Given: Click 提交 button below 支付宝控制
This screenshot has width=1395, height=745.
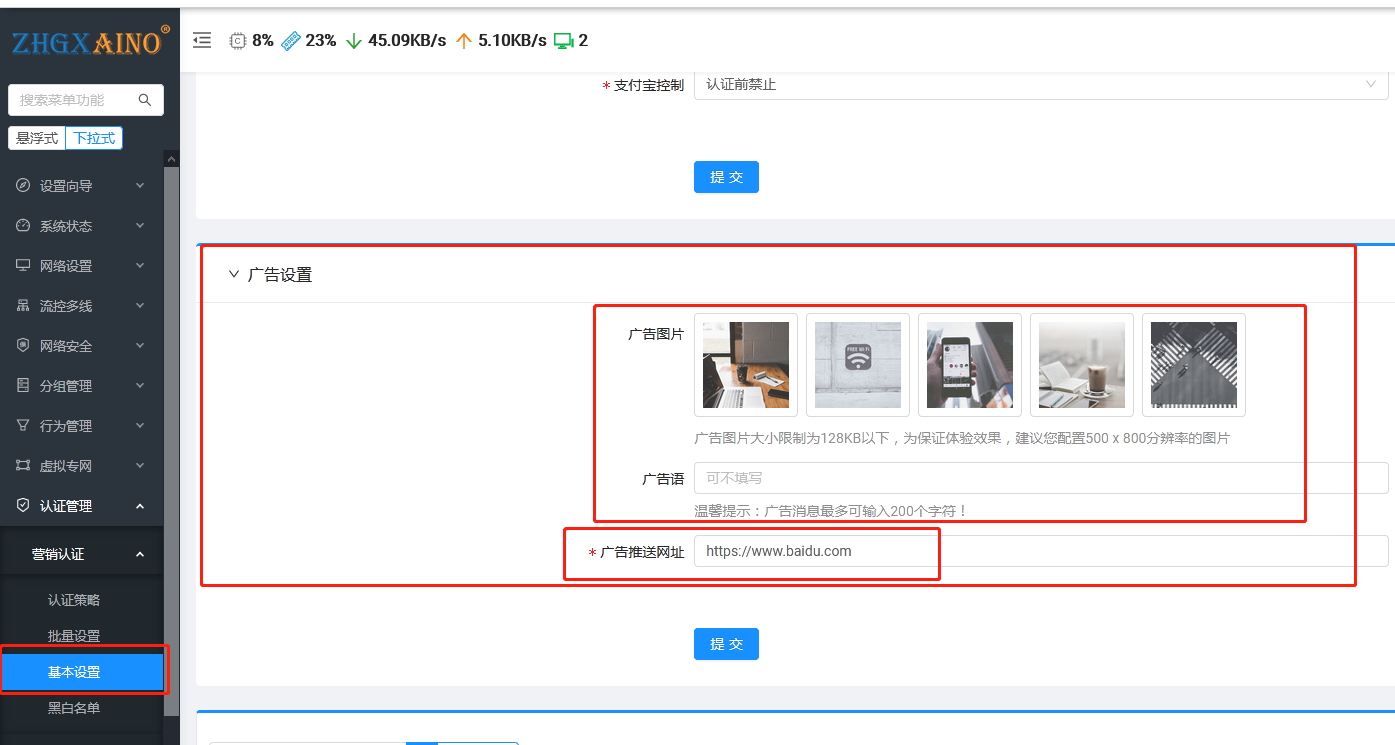Looking at the screenshot, I should (726, 177).
